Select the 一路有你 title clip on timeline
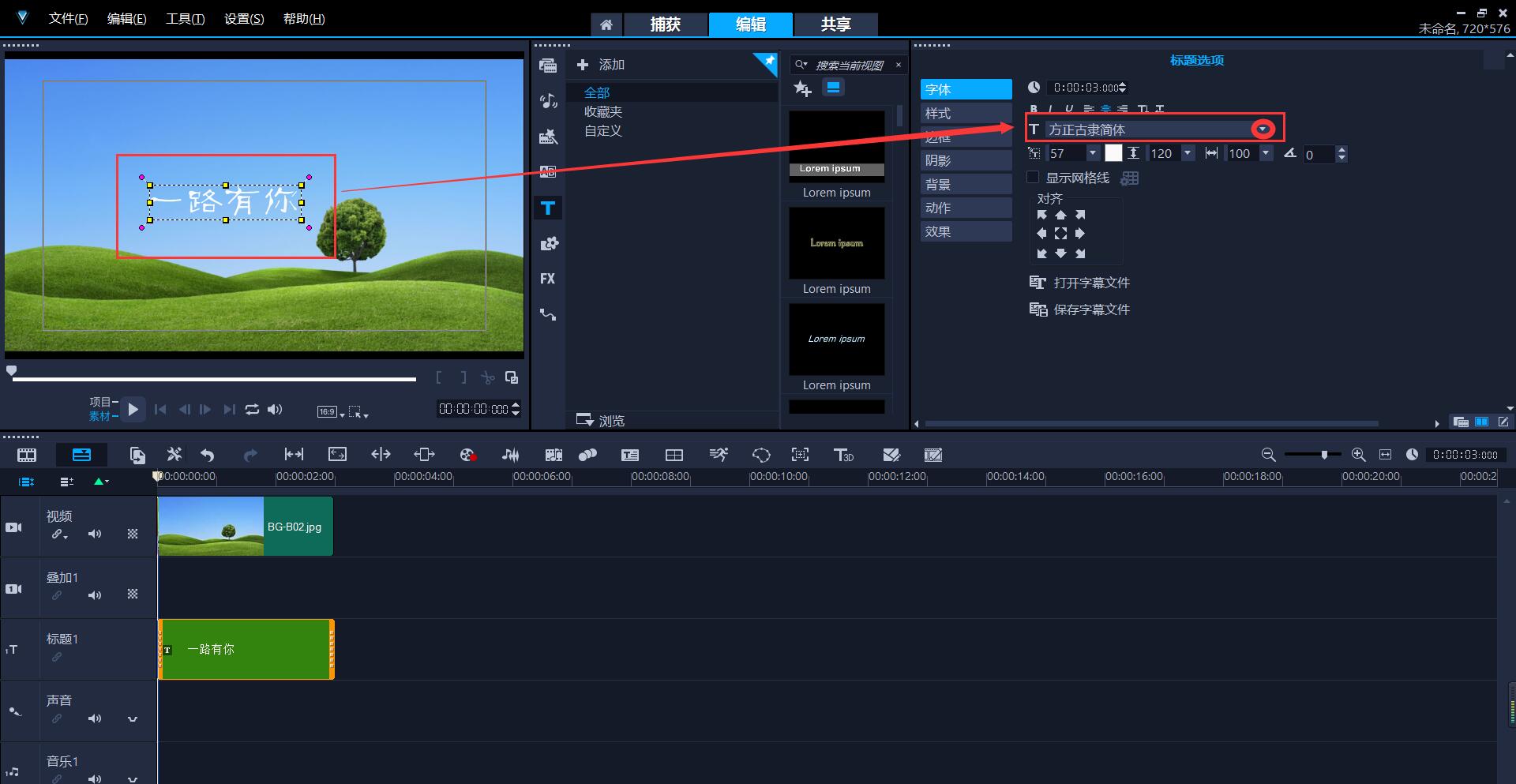This screenshot has width=1516, height=784. point(246,649)
